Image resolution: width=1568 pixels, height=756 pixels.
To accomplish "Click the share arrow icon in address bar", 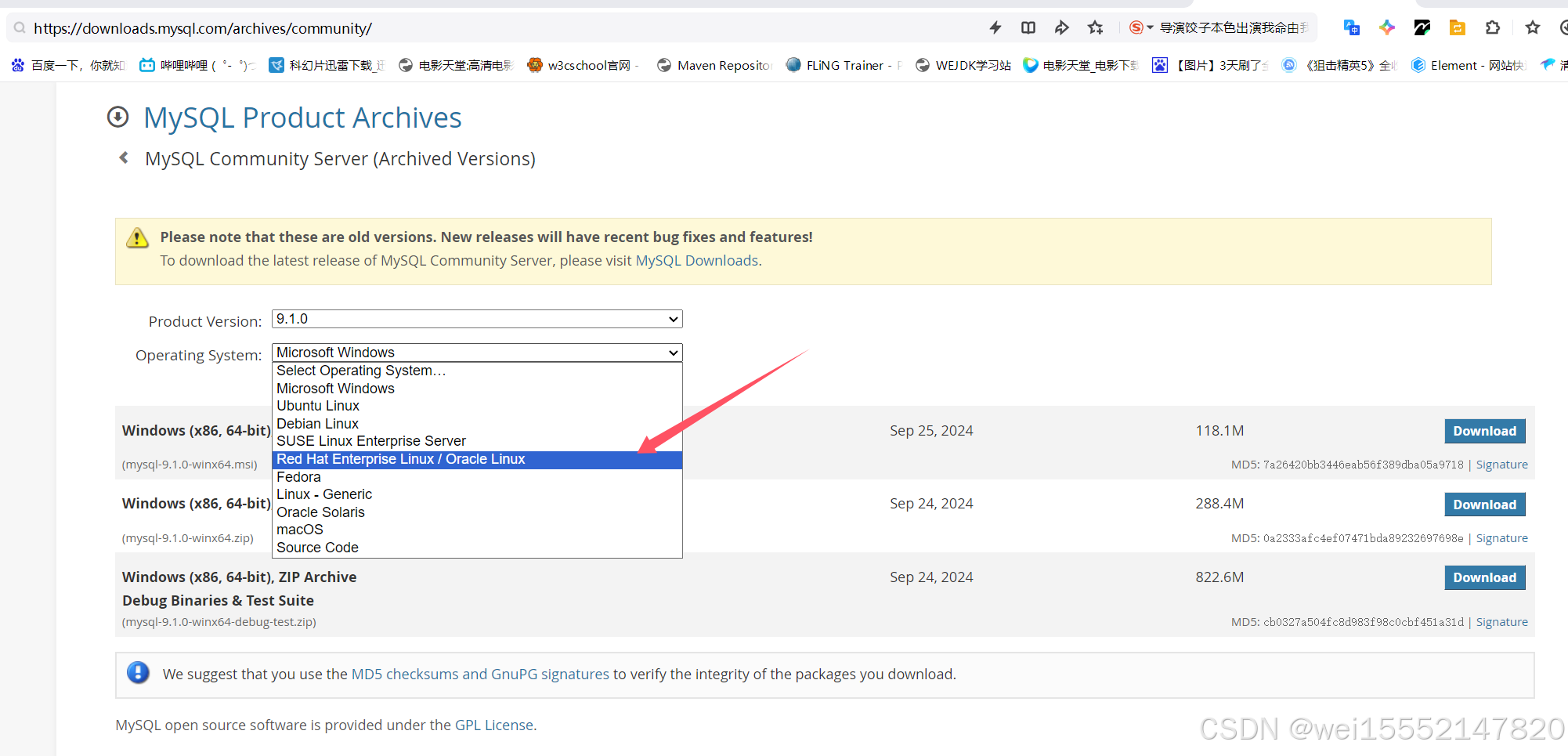I will pos(1061,28).
